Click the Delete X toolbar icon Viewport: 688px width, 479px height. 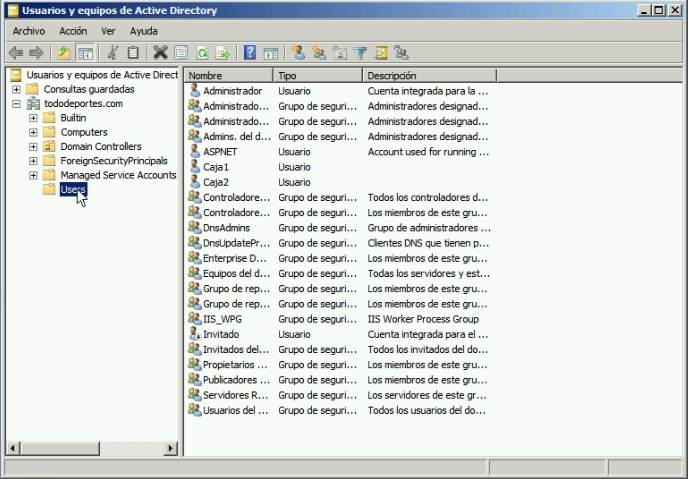(160, 53)
